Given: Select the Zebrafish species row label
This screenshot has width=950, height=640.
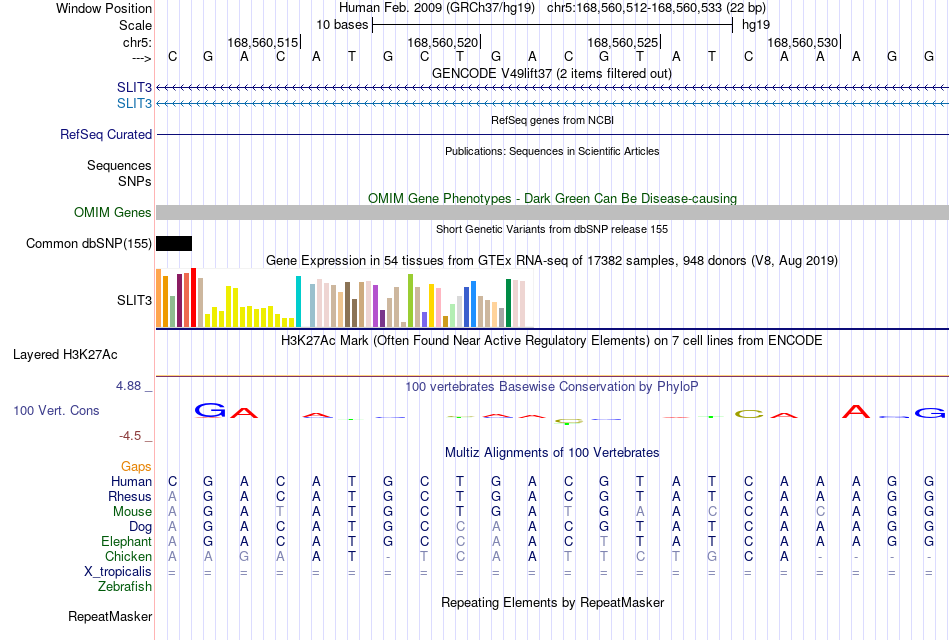Looking at the screenshot, I should [x=125, y=587].
